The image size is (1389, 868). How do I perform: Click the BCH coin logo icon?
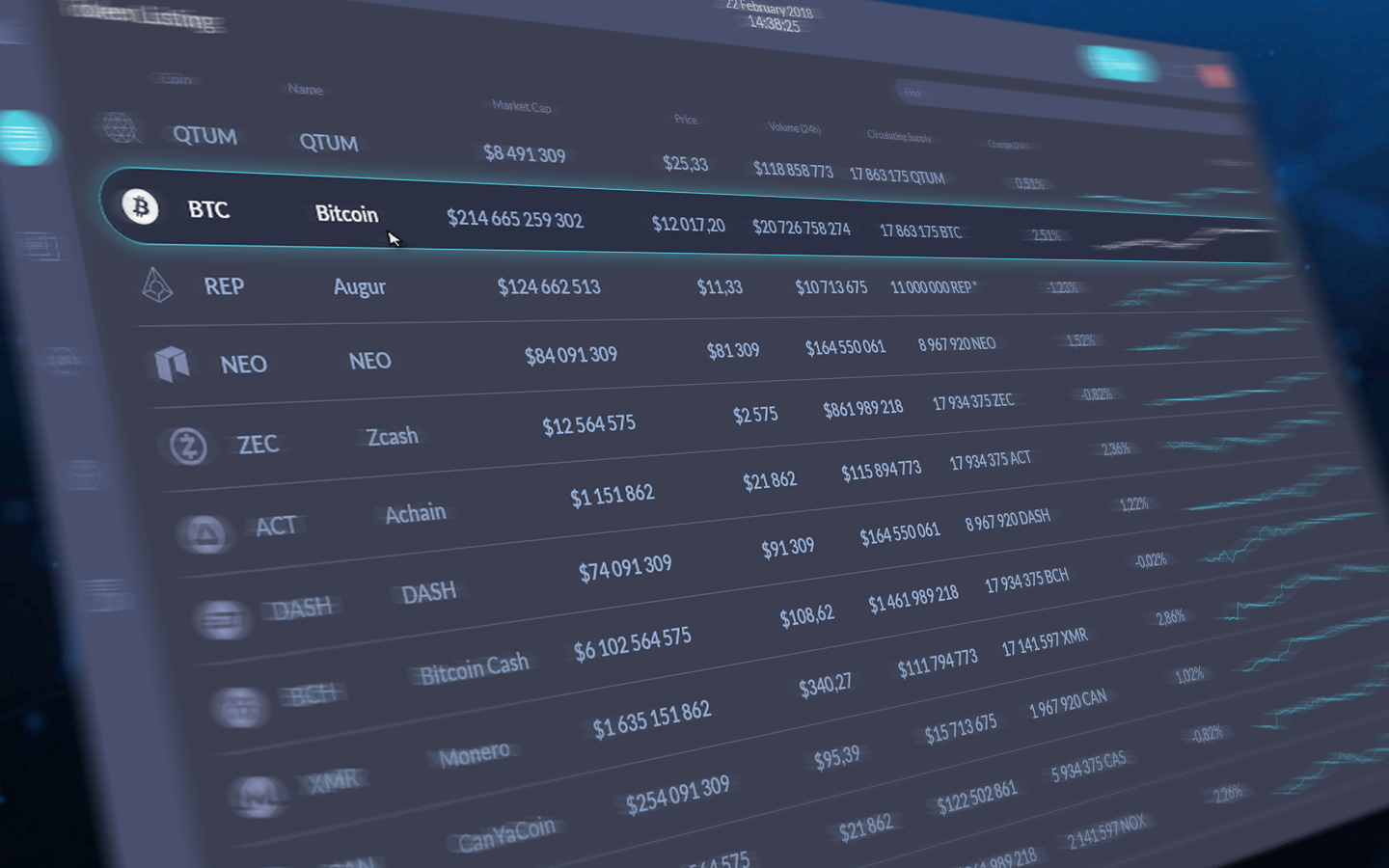[240, 708]
